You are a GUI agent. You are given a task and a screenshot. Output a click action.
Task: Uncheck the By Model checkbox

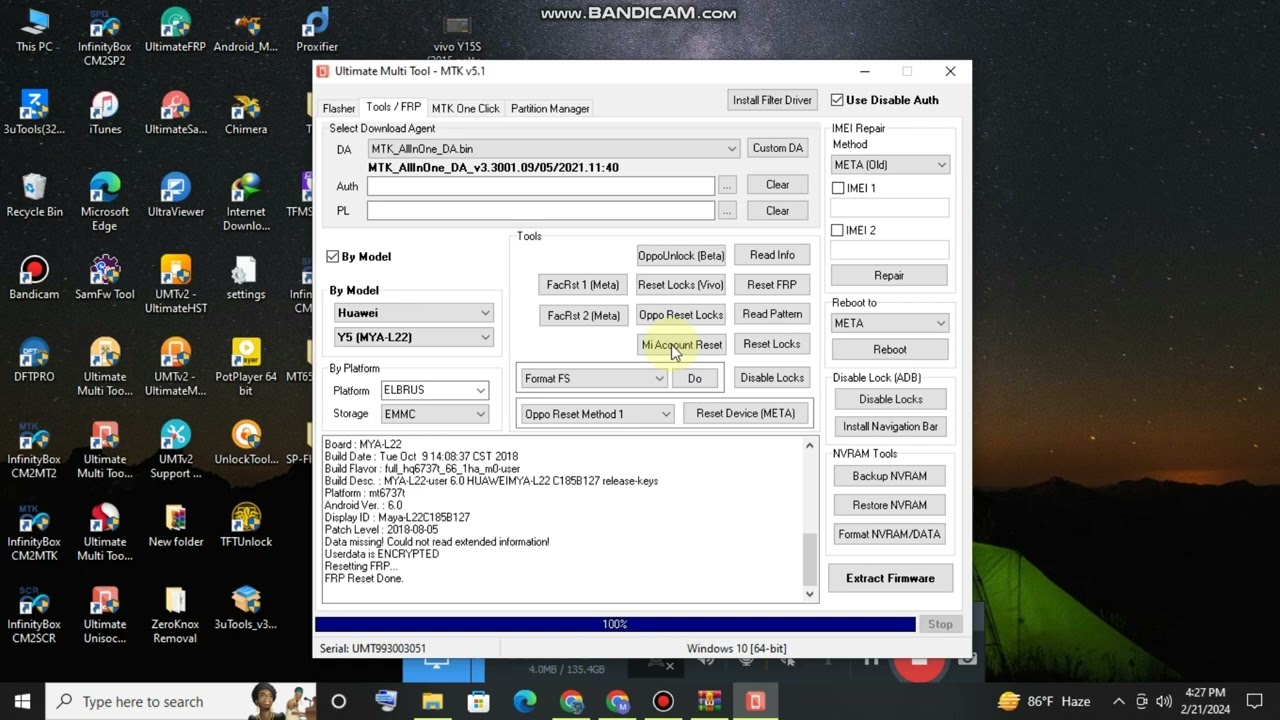tap(333, 256)
